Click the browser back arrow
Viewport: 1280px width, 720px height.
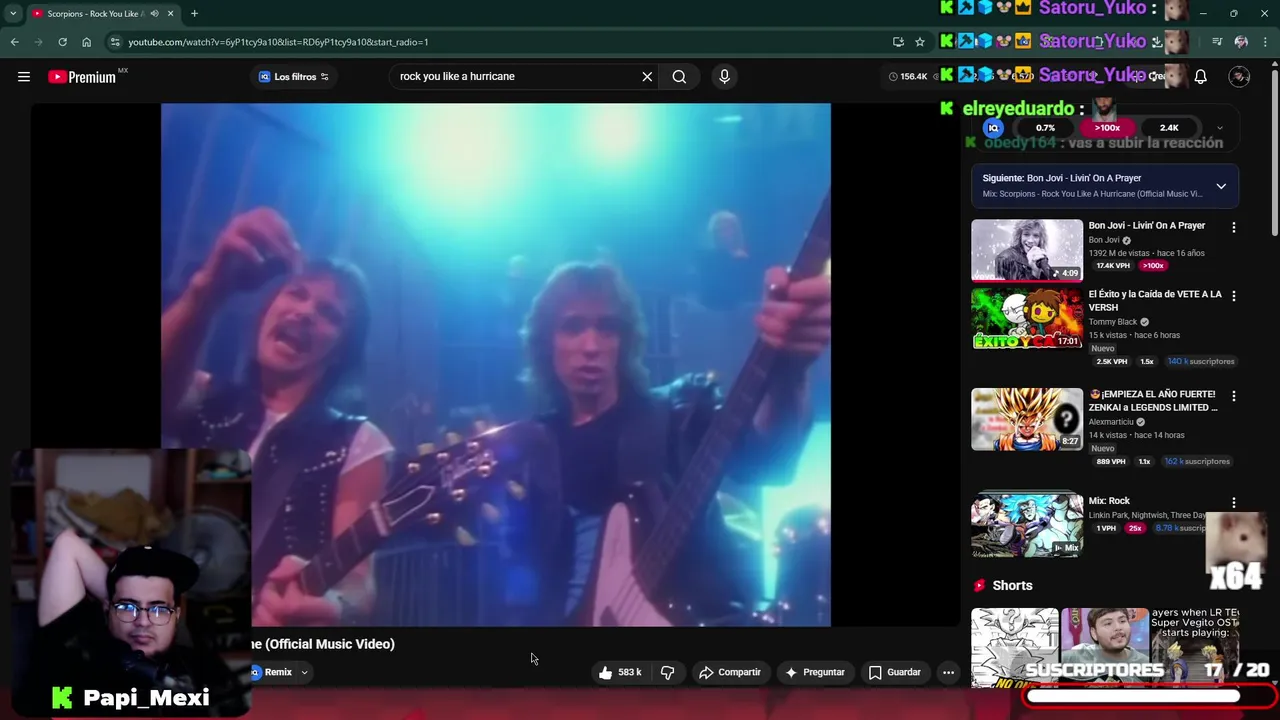point(14,42)
